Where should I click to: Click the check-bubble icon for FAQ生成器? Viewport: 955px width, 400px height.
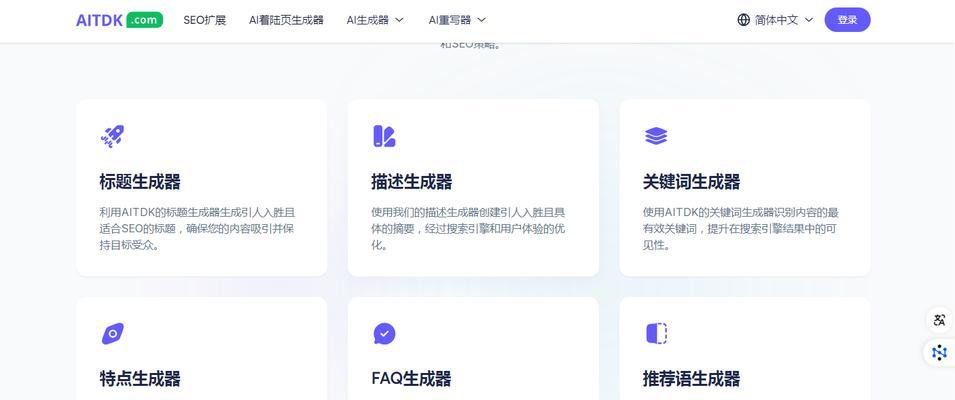pos(384,334)
